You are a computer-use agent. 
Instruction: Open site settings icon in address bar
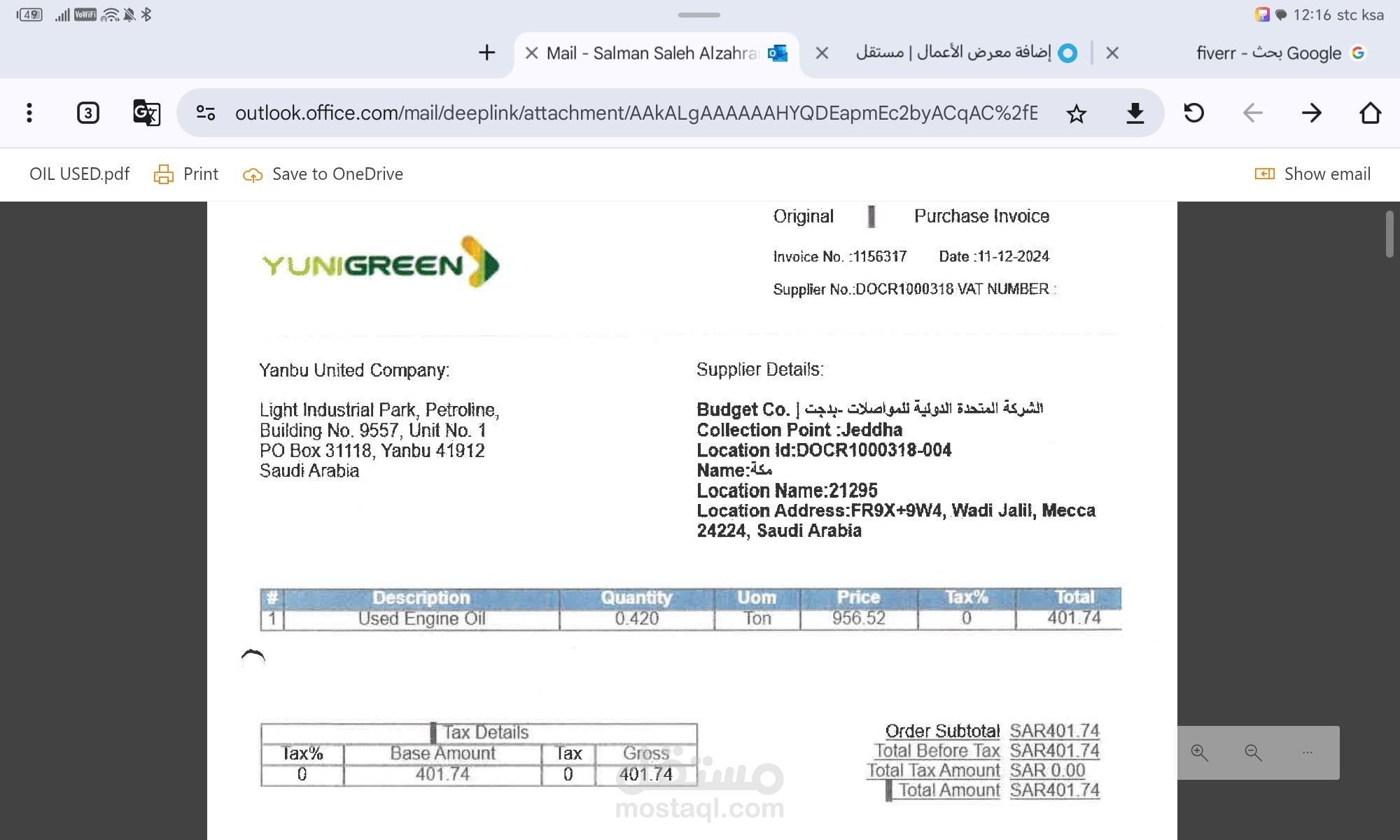pos(206,113)
